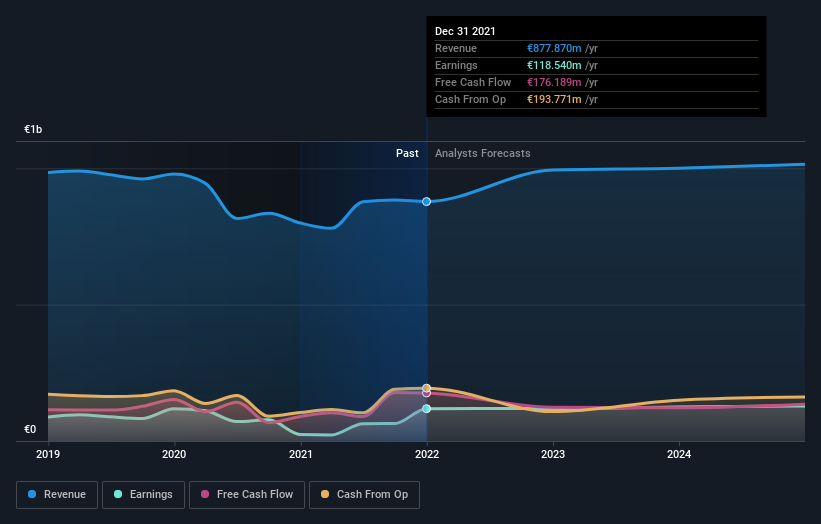Click the pink Free Cash Flow data point
Screen dimensions: 821x524
[x=427, y=394]
